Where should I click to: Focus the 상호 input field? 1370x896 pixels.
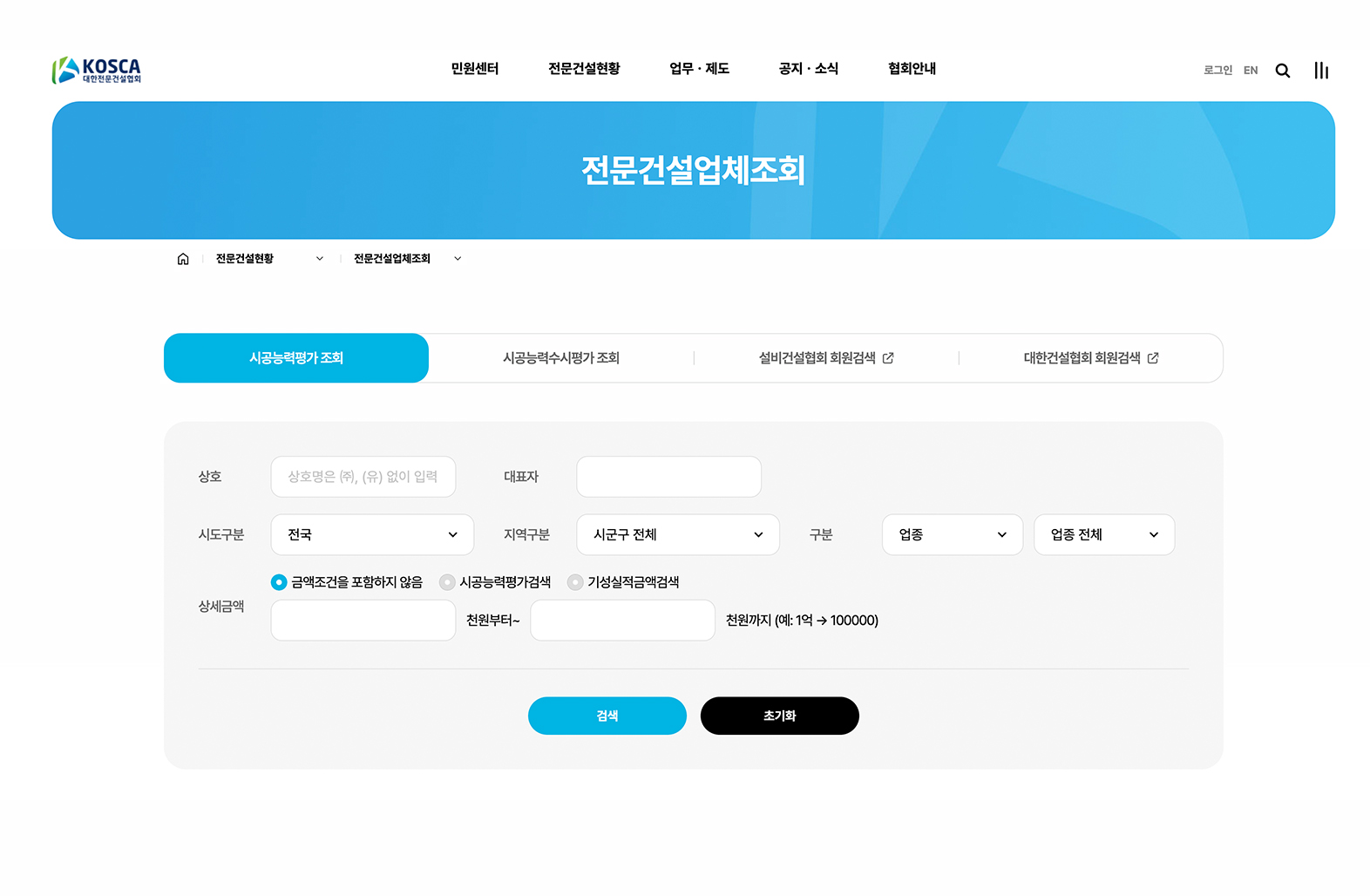363,477
